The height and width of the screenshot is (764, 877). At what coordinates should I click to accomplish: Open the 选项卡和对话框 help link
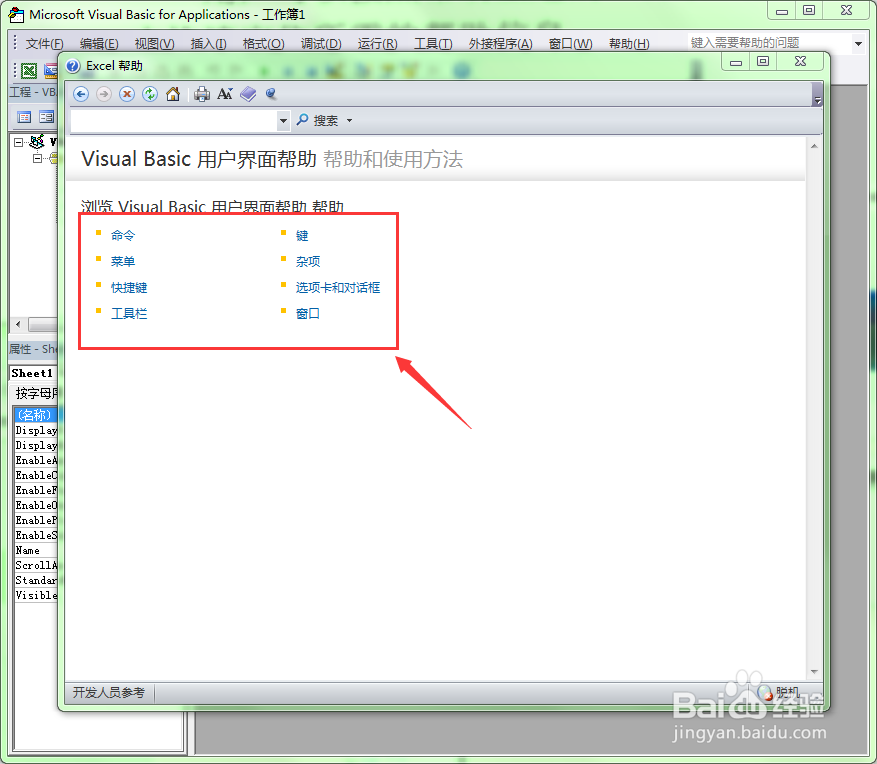[338, 287]
